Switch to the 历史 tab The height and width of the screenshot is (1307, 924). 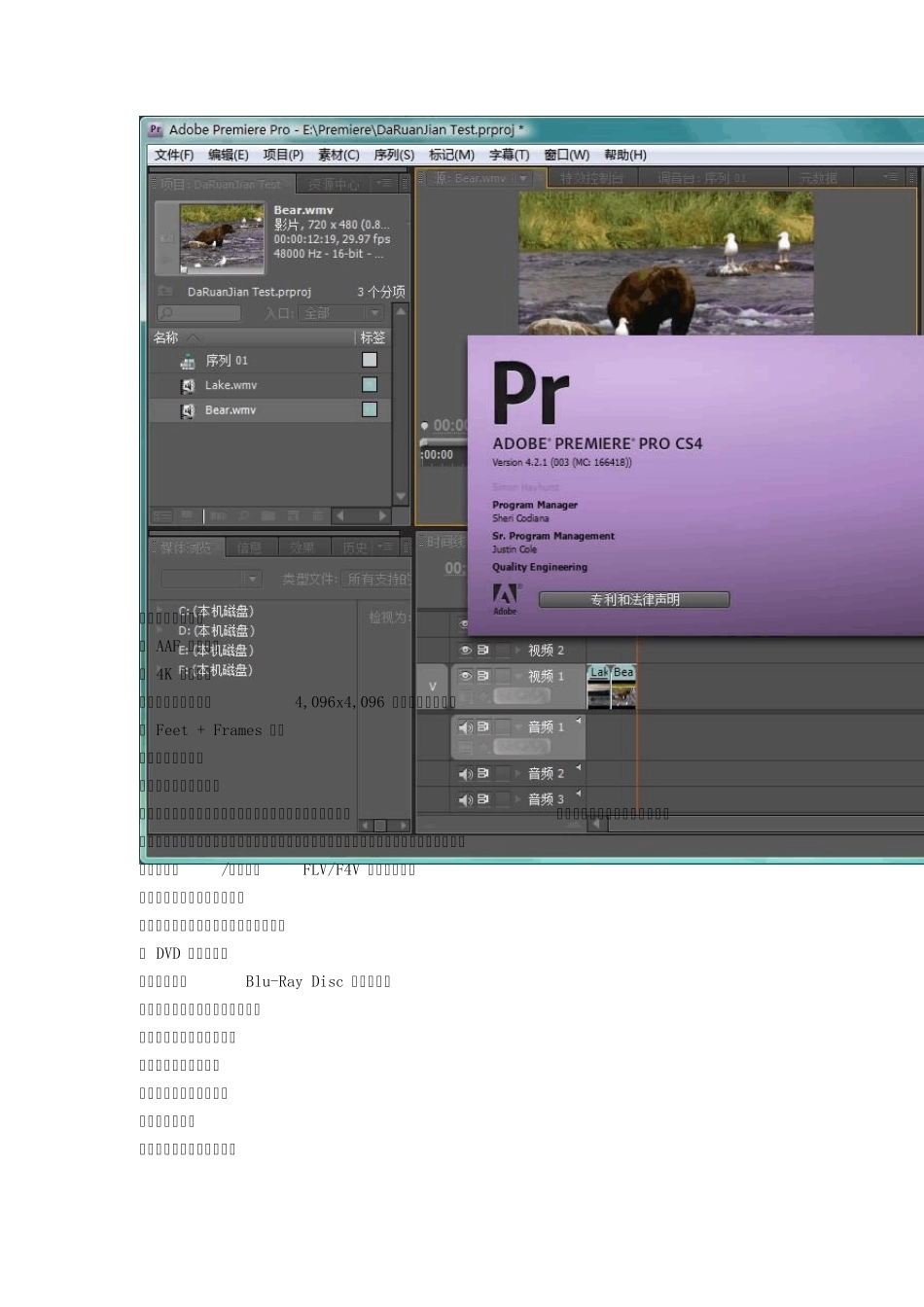tap(355, 548)
